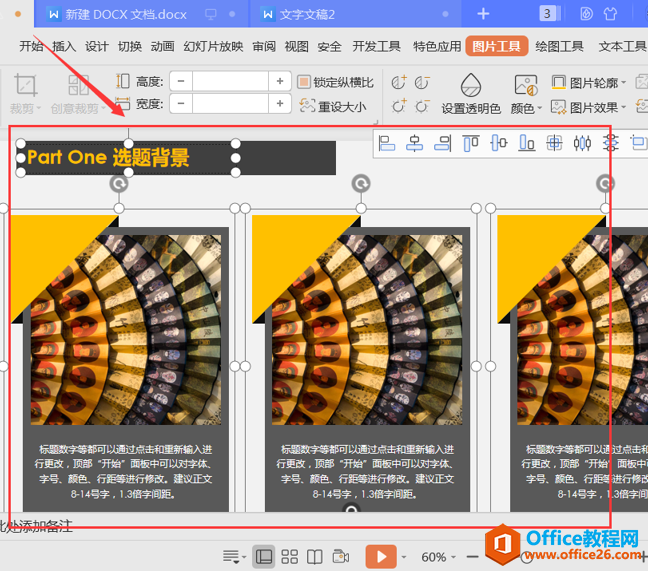Select the Crop tool icon
The image size is (648, 572).
(x=26, y=85)
